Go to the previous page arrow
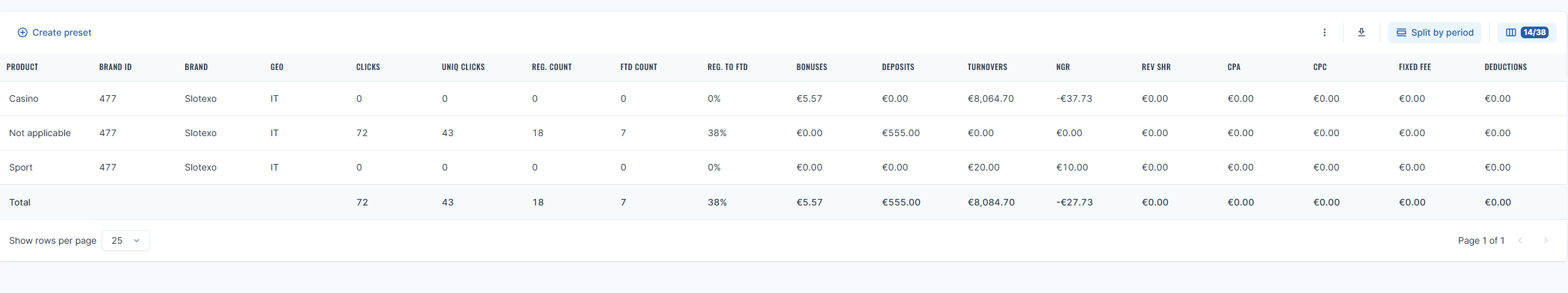The height and width of the screenshot is (293, 1568). [x=1520, y=240]
